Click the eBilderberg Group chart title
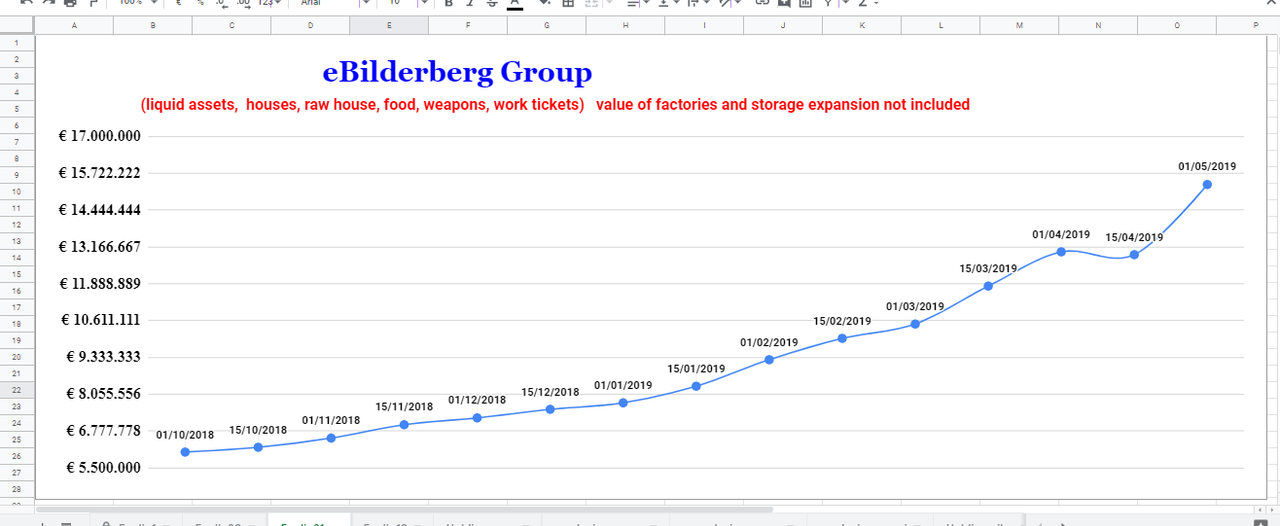 tap(457, 72)
